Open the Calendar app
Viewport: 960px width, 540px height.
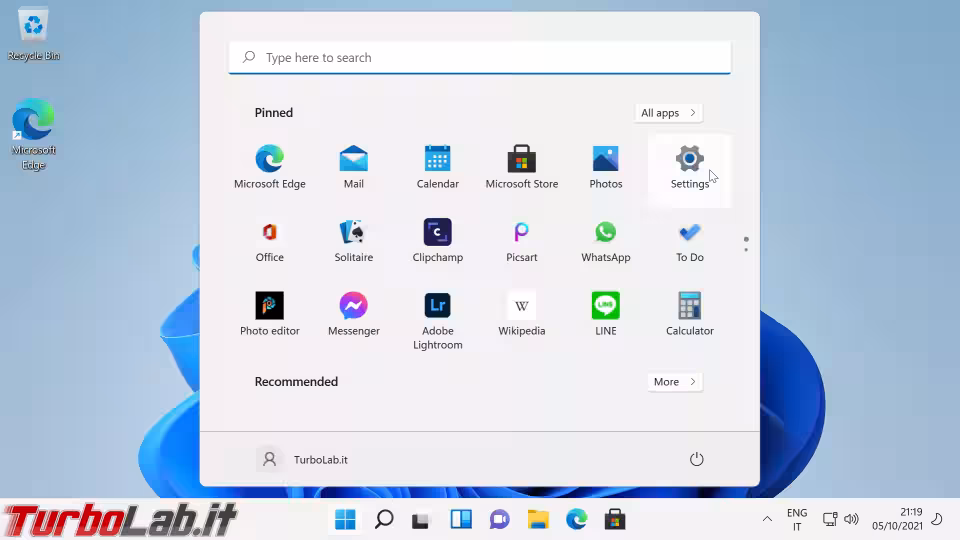[x=437, y=167]
